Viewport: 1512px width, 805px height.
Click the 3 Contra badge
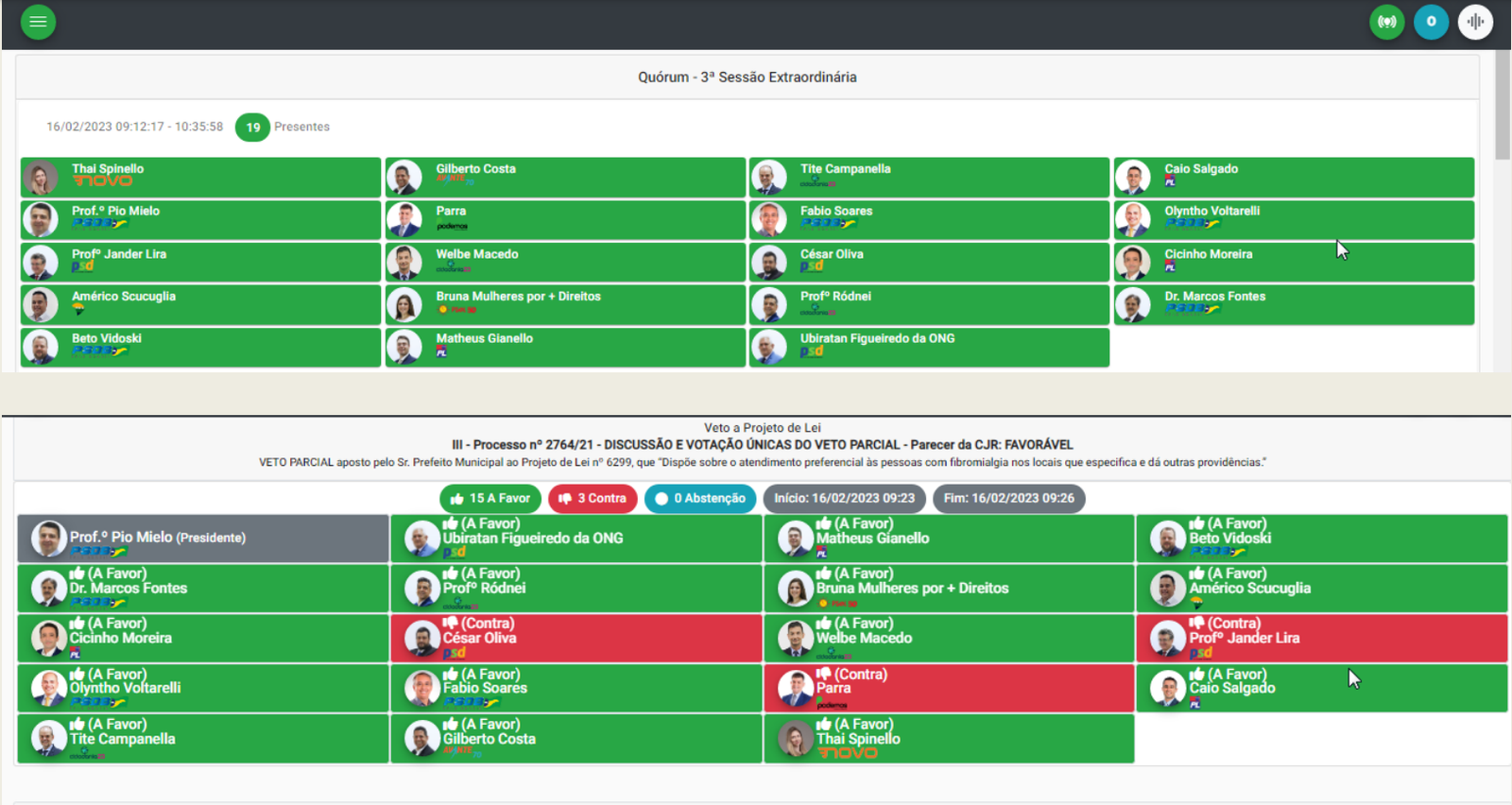click(593, 499)
